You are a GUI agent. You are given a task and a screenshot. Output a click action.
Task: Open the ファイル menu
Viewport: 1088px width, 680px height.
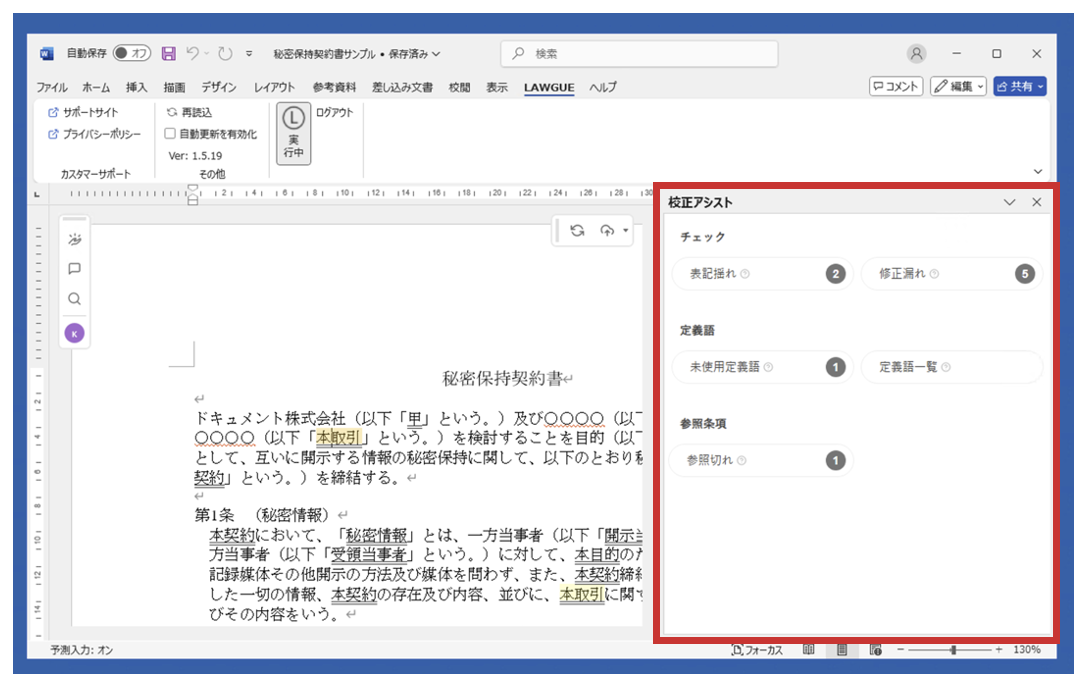tap(52, 87)
